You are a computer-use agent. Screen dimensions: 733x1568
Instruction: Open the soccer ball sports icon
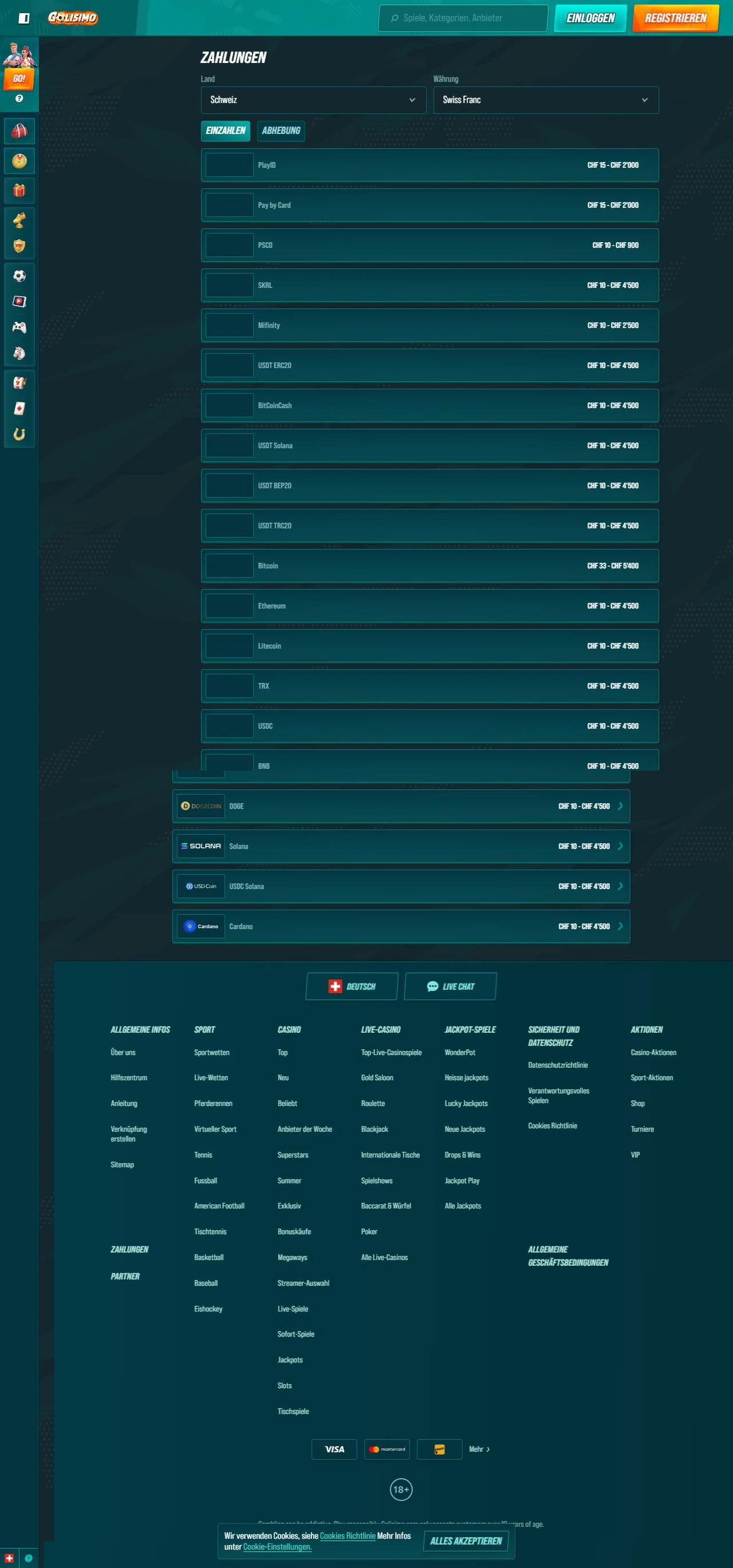tap(19, 276)
